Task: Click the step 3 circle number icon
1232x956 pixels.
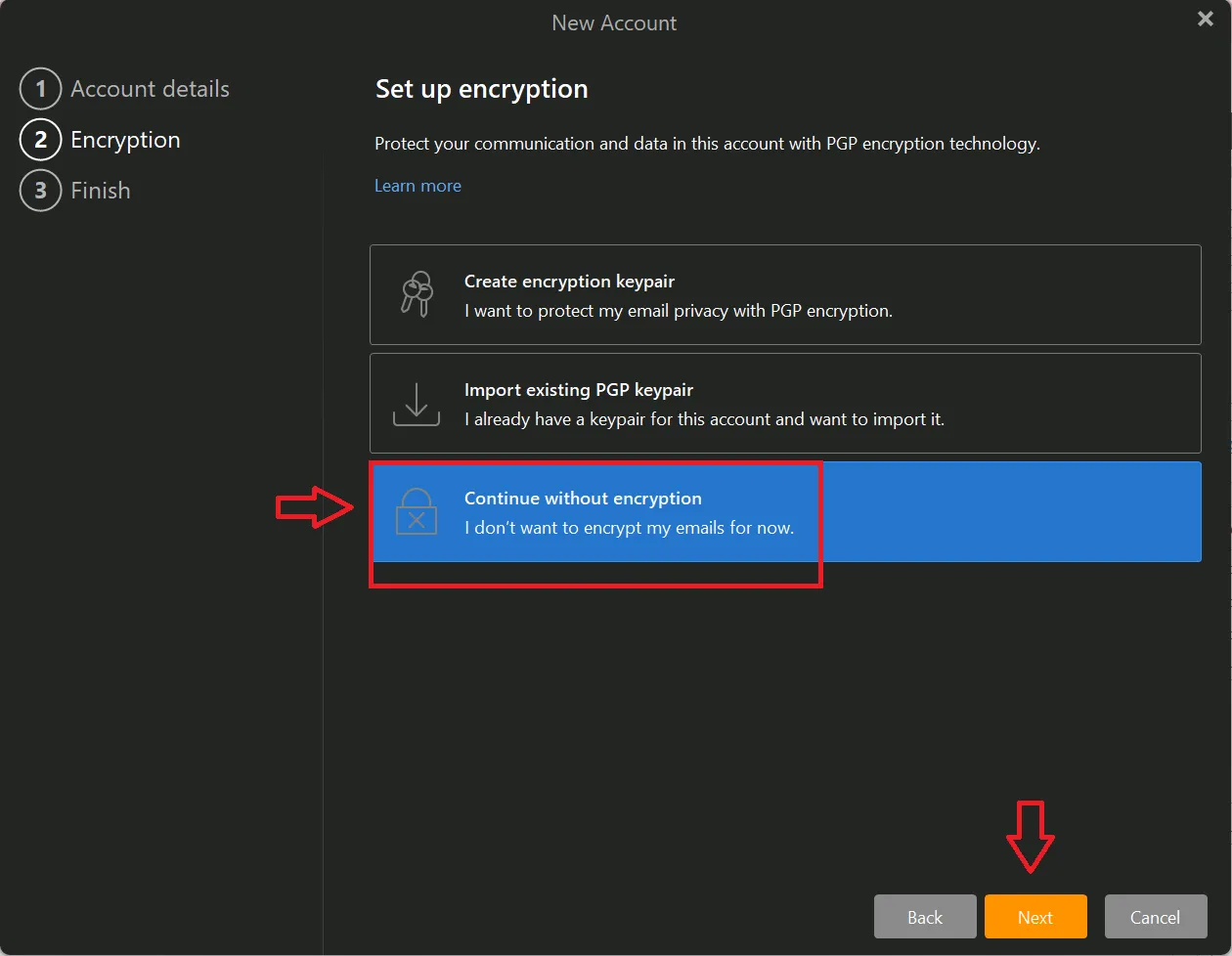Action: click(x=40, y=191)
